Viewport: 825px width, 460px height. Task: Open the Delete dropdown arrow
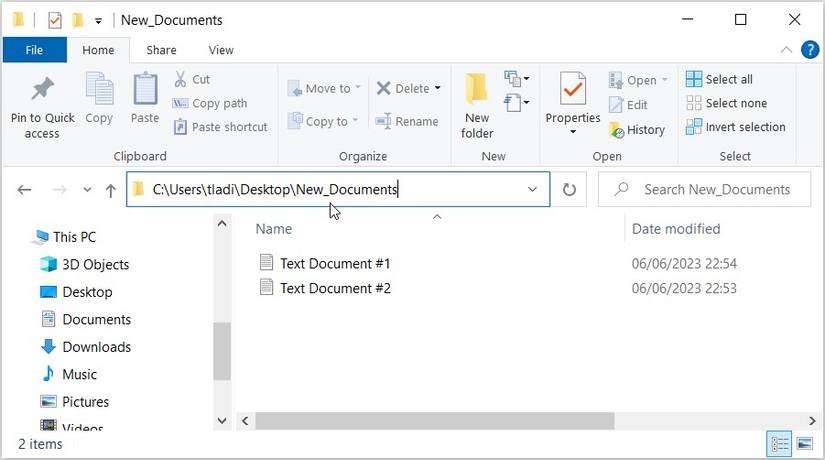[438, 89]
